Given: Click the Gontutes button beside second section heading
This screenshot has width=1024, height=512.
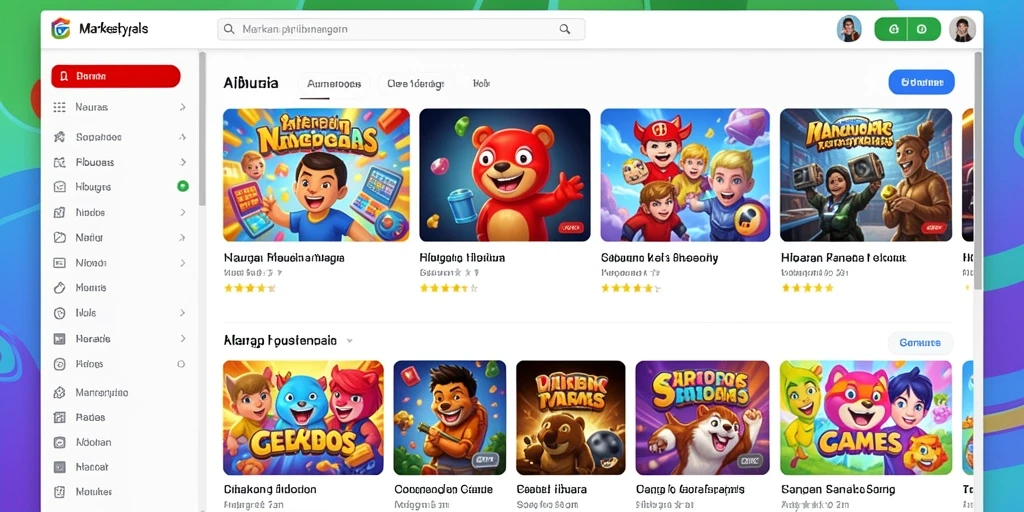Looking at the screenshot, I should coord(920,343).
